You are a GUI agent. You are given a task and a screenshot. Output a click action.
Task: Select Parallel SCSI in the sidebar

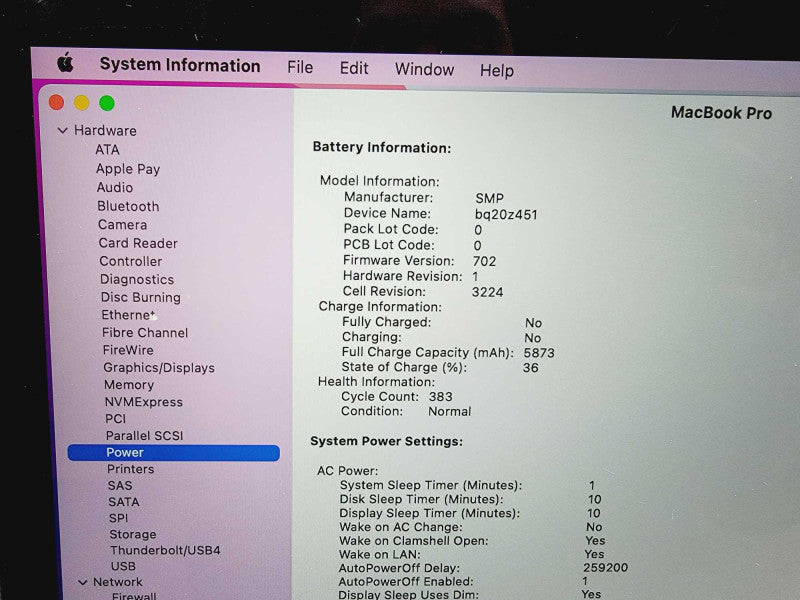pos(144,436)
